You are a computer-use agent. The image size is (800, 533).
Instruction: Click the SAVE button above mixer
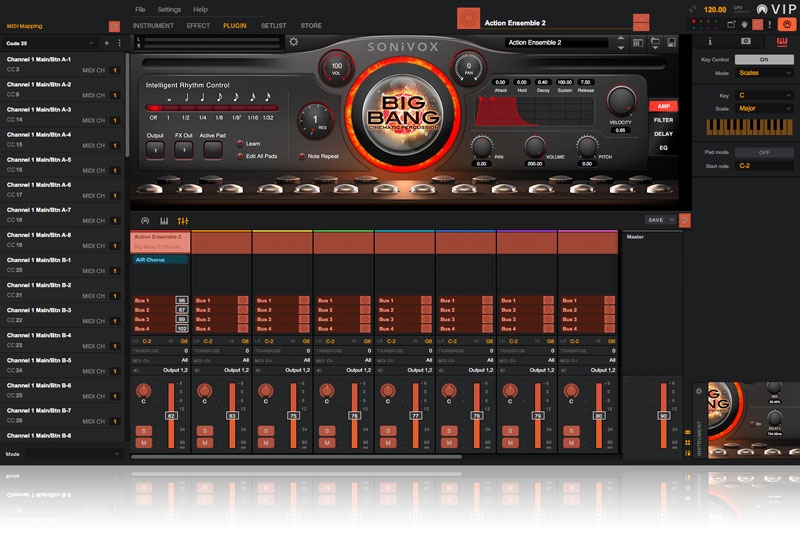click(655, 220)
